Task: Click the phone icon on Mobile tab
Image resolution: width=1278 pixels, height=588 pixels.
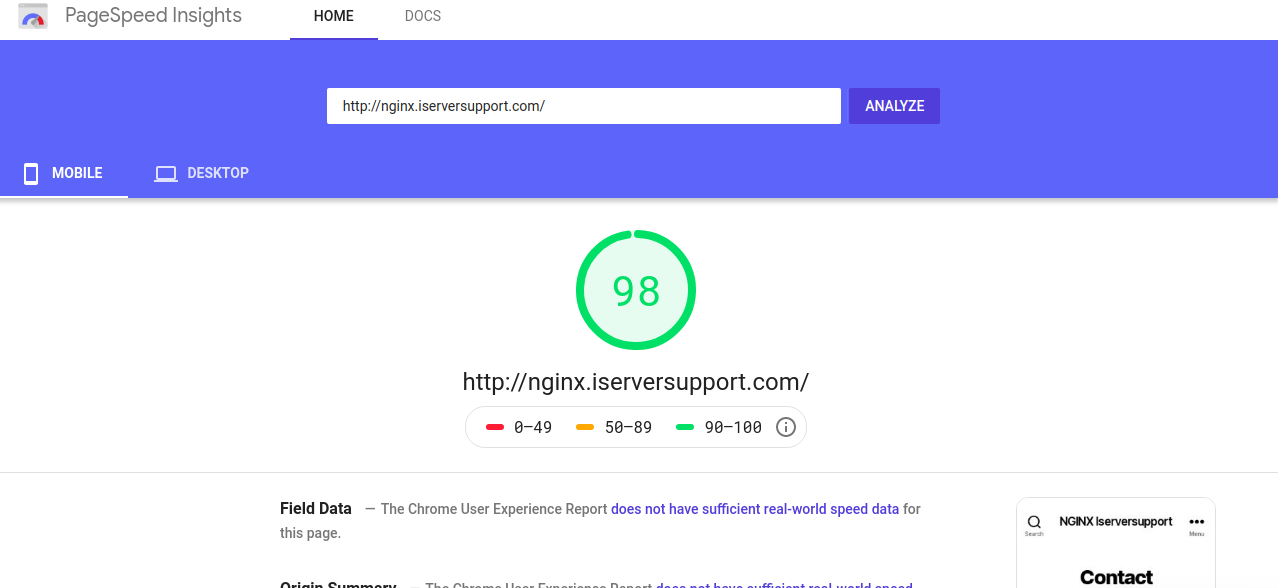Action: 31,173
